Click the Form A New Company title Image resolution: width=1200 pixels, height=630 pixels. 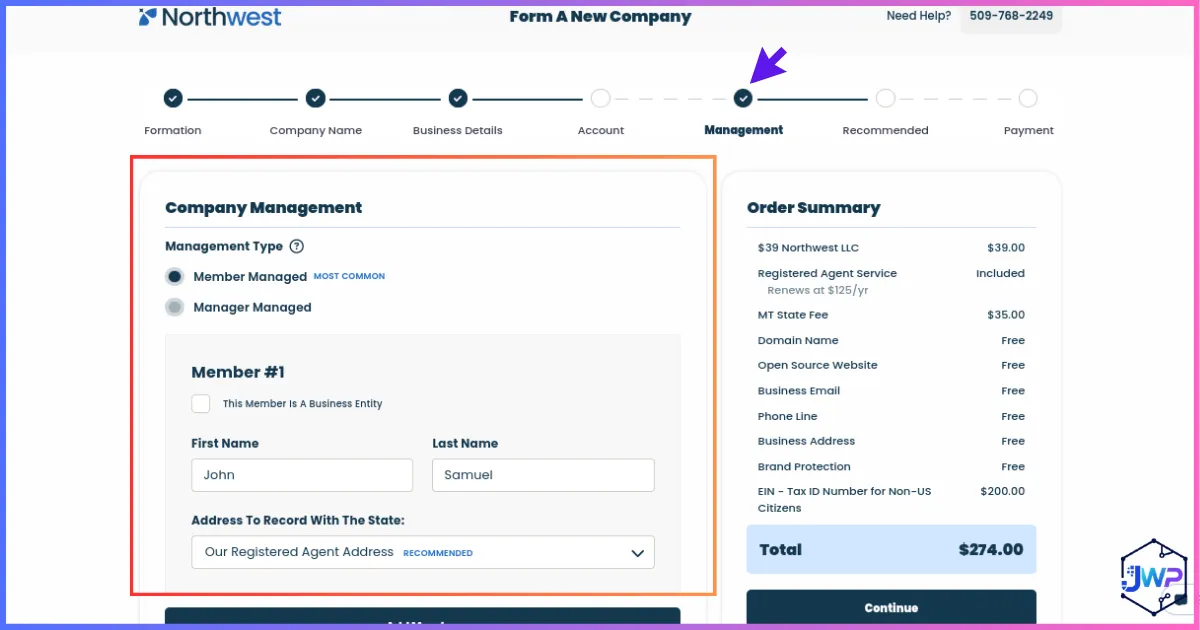click(x=600, y=17)
